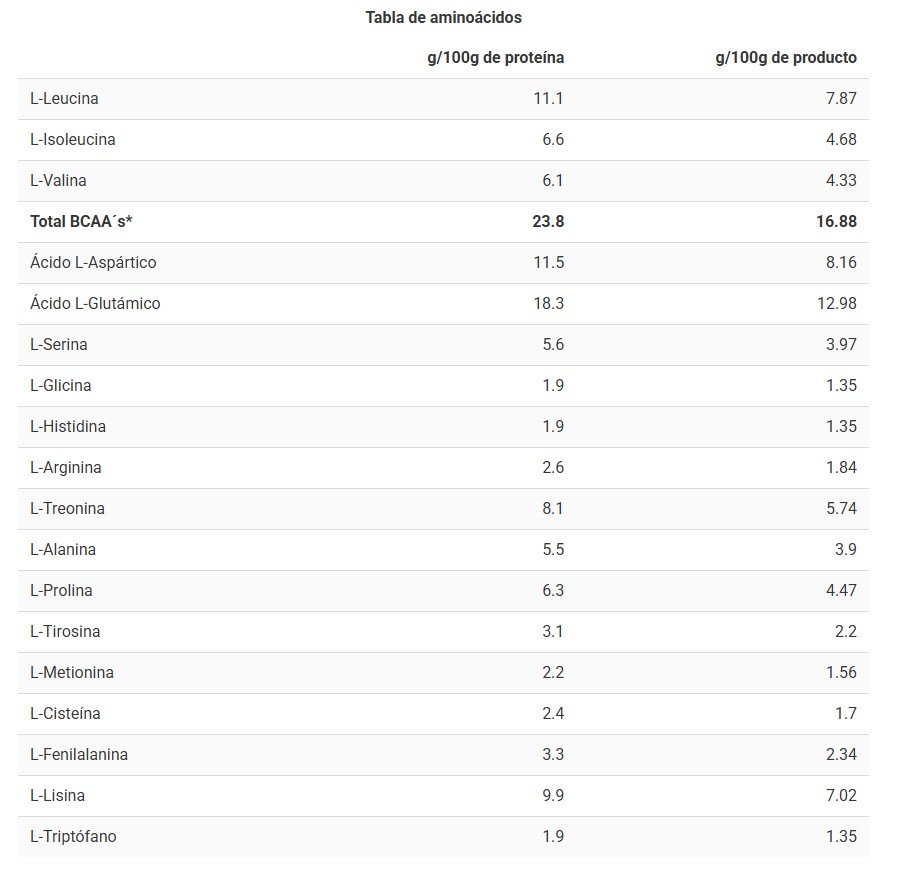Select the L-Prolina row label
907x876 pixels.
(x=61, y=591)
